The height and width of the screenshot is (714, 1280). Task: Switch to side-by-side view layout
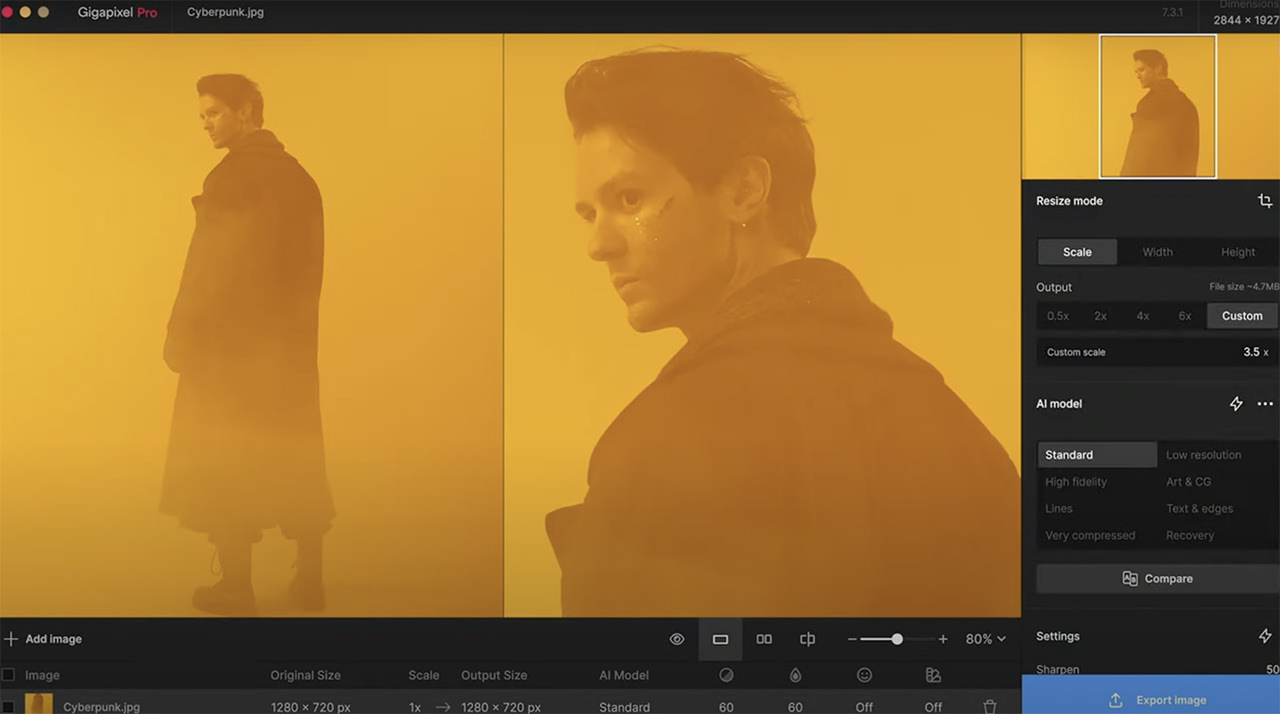(x=764, y=639)
